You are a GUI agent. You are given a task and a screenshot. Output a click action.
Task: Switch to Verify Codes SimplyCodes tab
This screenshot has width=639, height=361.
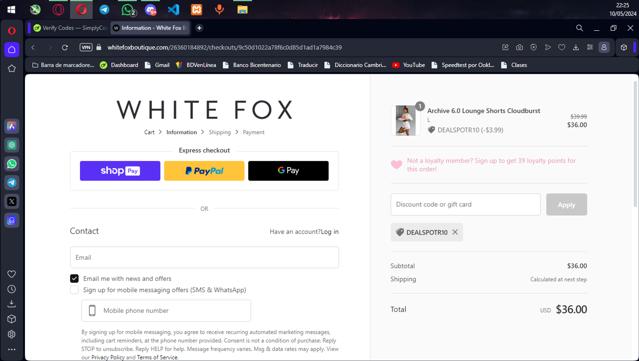69,28
